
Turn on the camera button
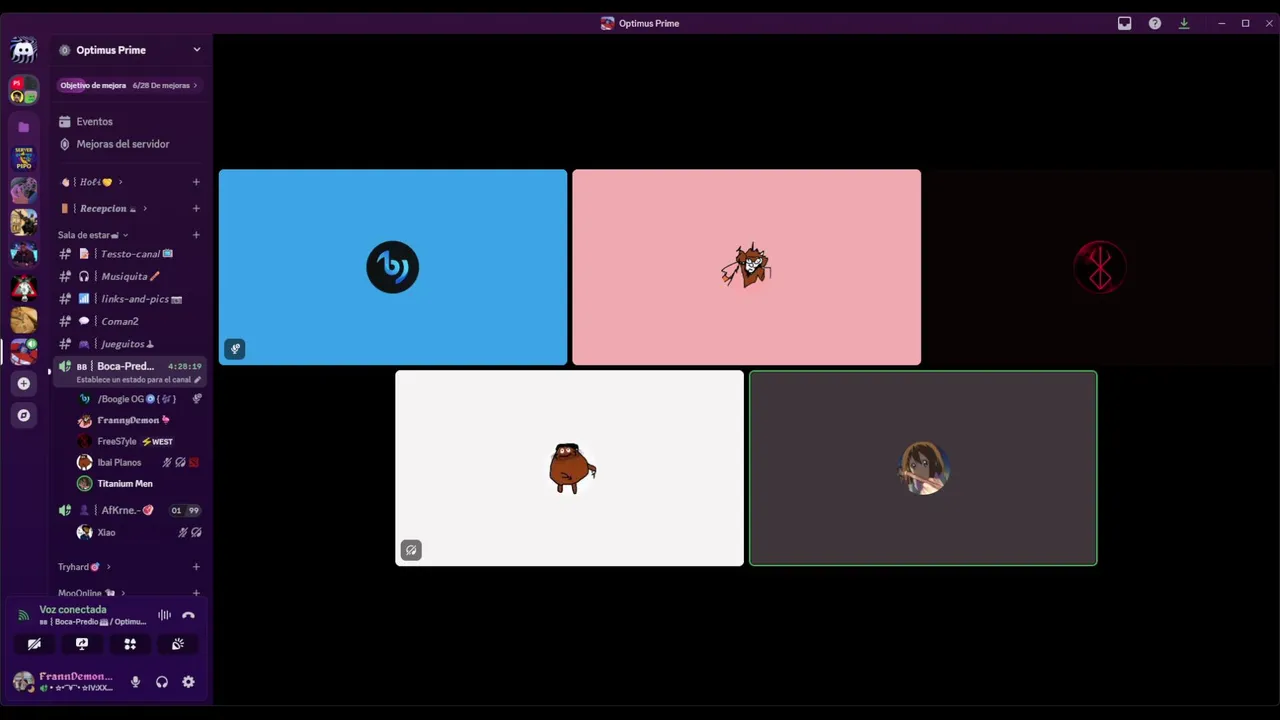click(x=34, y=644)
